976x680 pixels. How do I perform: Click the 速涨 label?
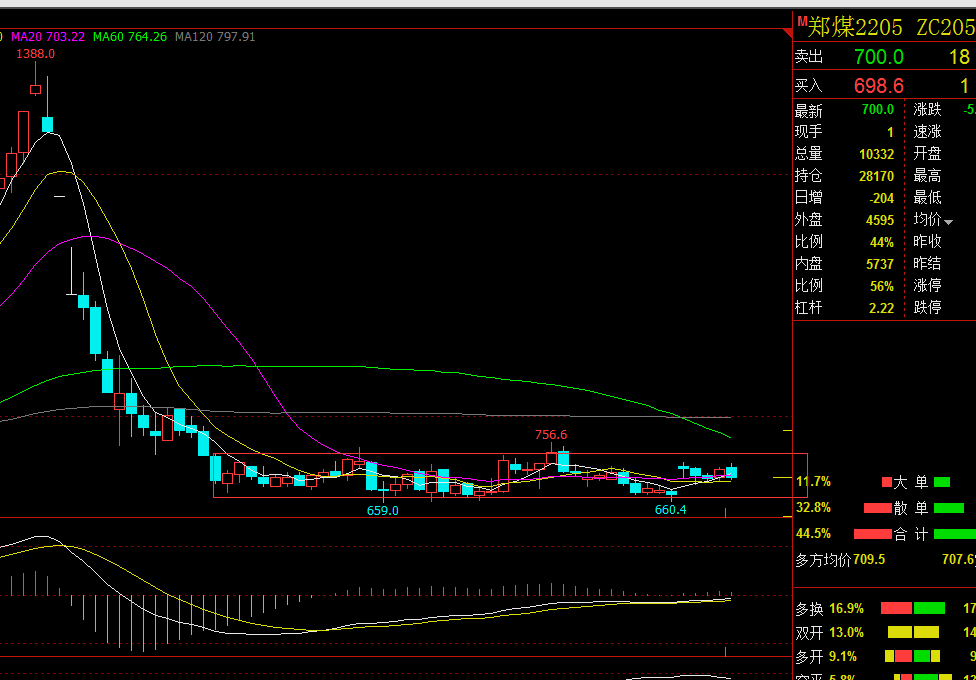pos(927,132)
